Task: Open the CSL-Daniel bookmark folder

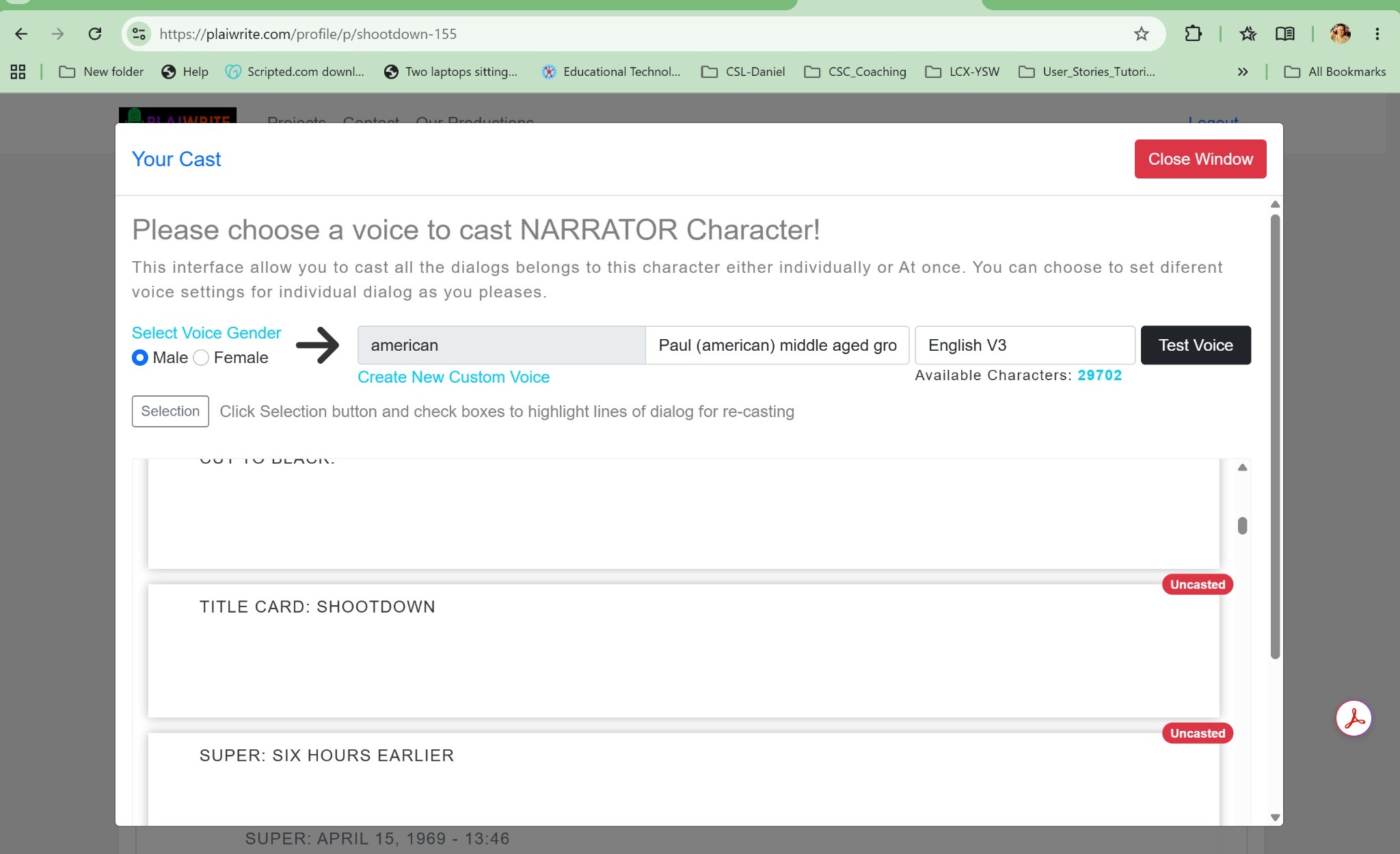Action: tap(743, 72)
